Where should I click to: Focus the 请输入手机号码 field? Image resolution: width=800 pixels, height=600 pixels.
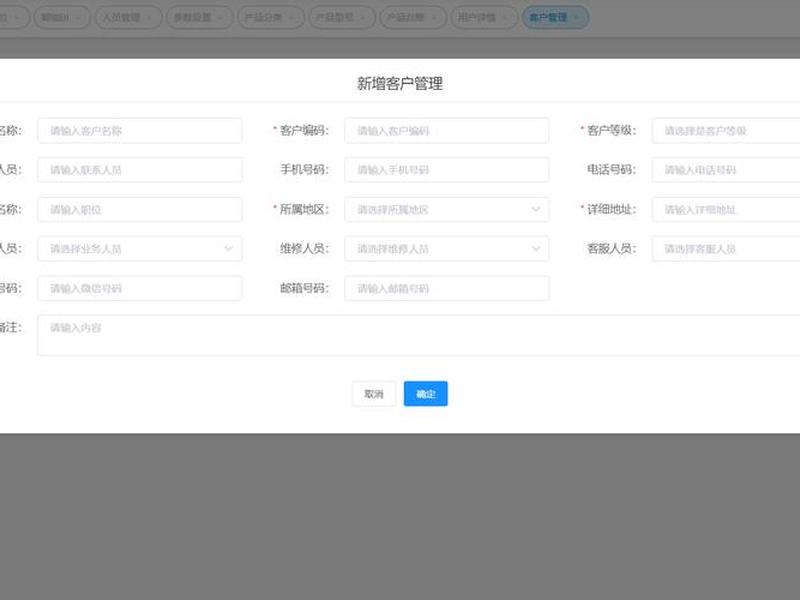tap(447, 170)
